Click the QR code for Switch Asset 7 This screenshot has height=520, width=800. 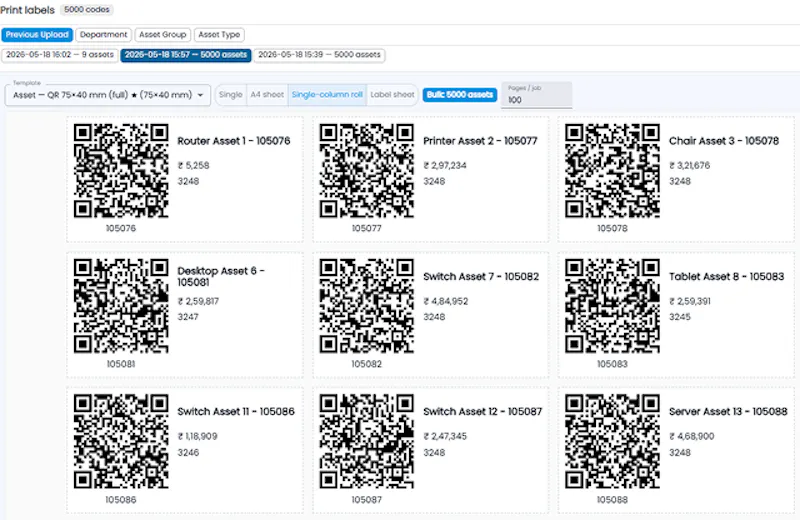click(367, 306)
